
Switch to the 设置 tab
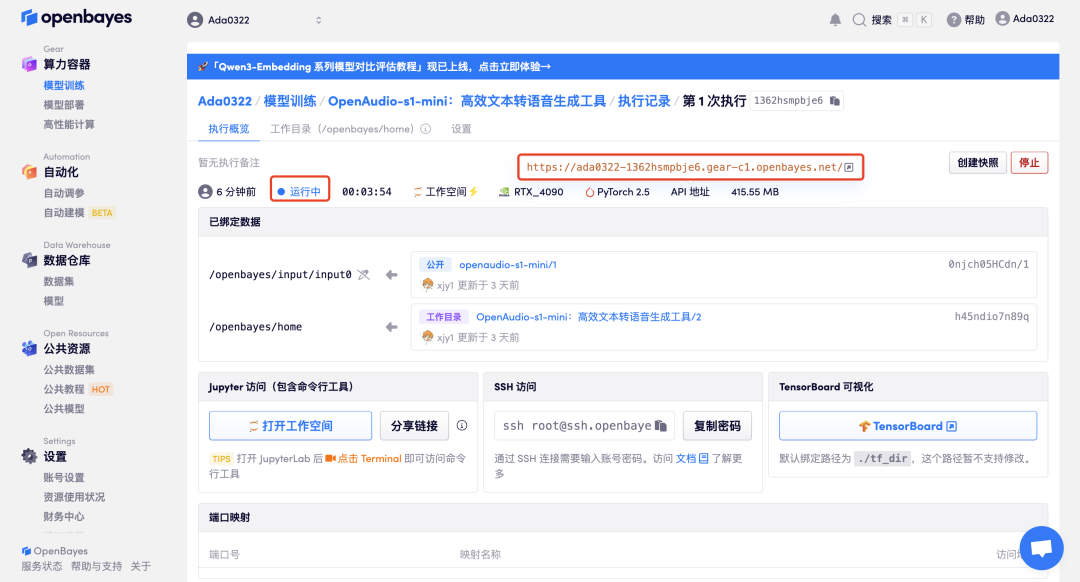(x=461, y=129)
